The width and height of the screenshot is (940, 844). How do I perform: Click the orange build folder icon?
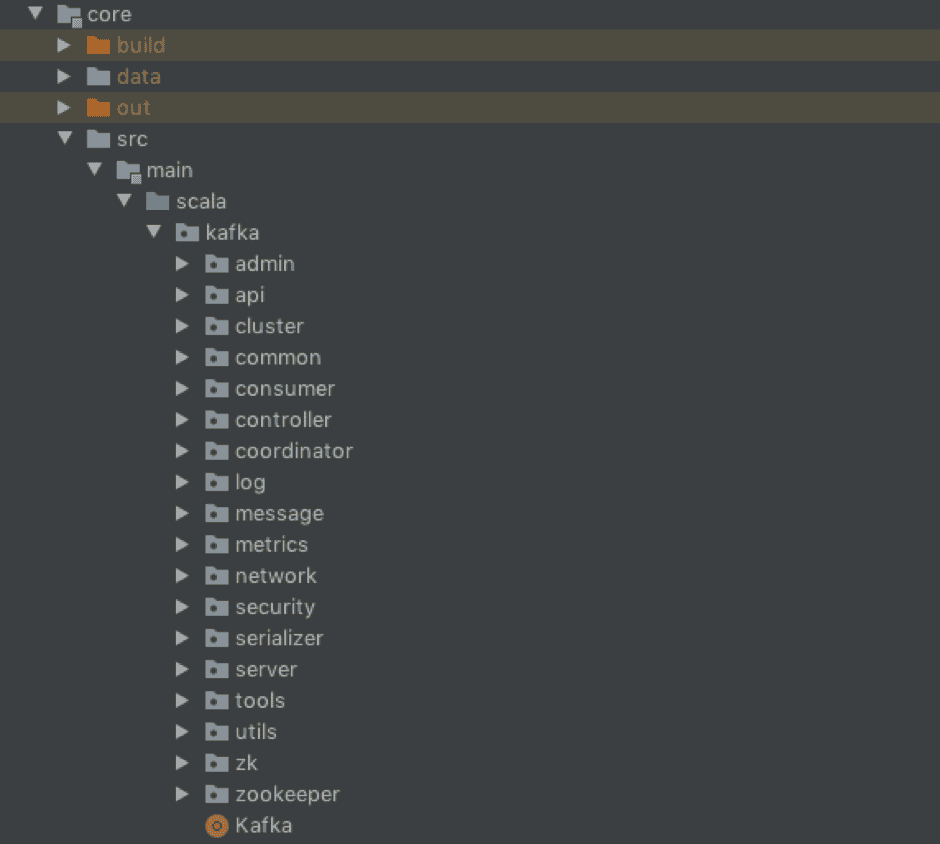tap(98, 45)
